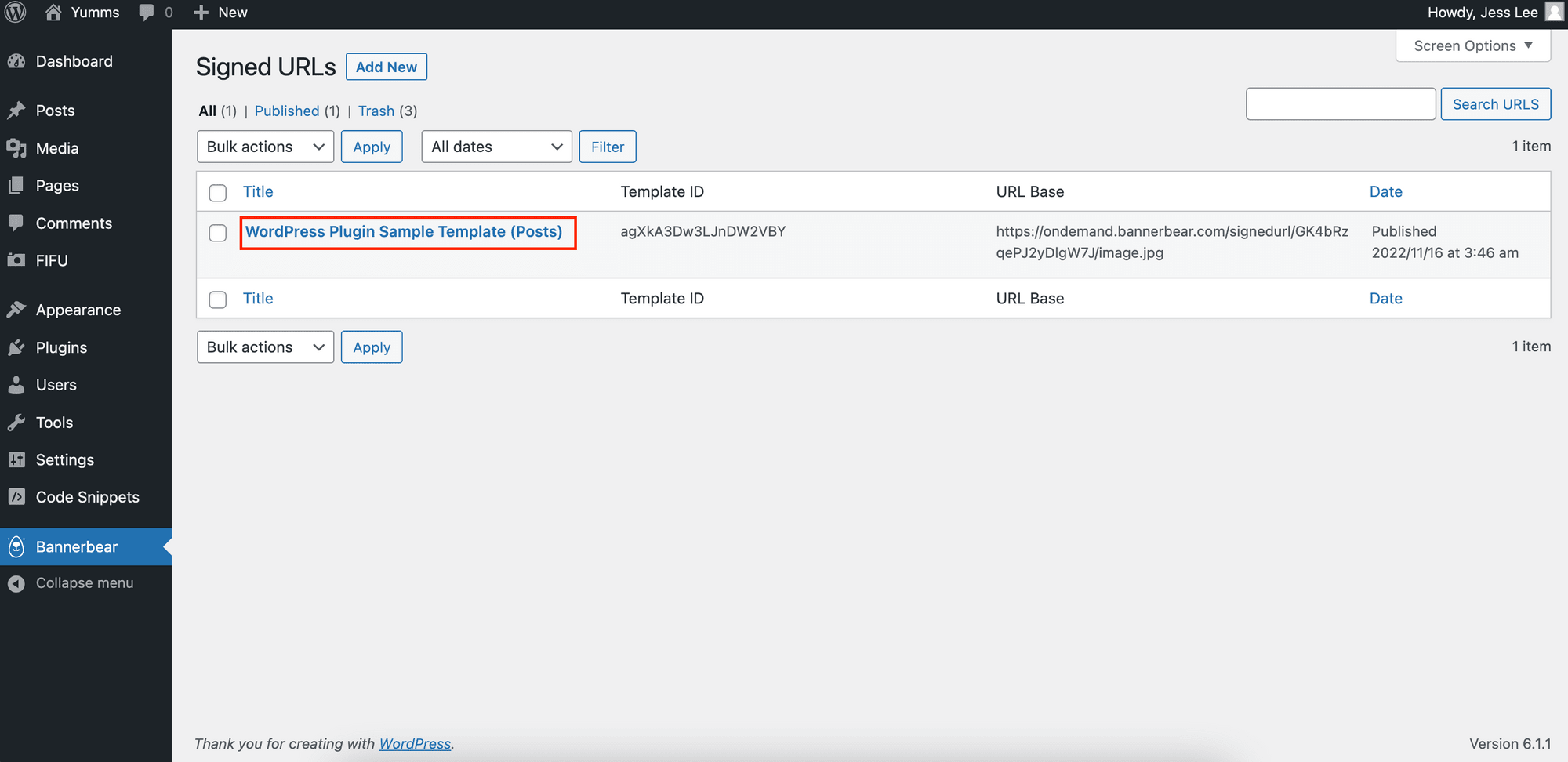This screenshot has width=1568, height=762.
Task: Click the comments bubble icon in admin bar
Action: pos(147,13)
